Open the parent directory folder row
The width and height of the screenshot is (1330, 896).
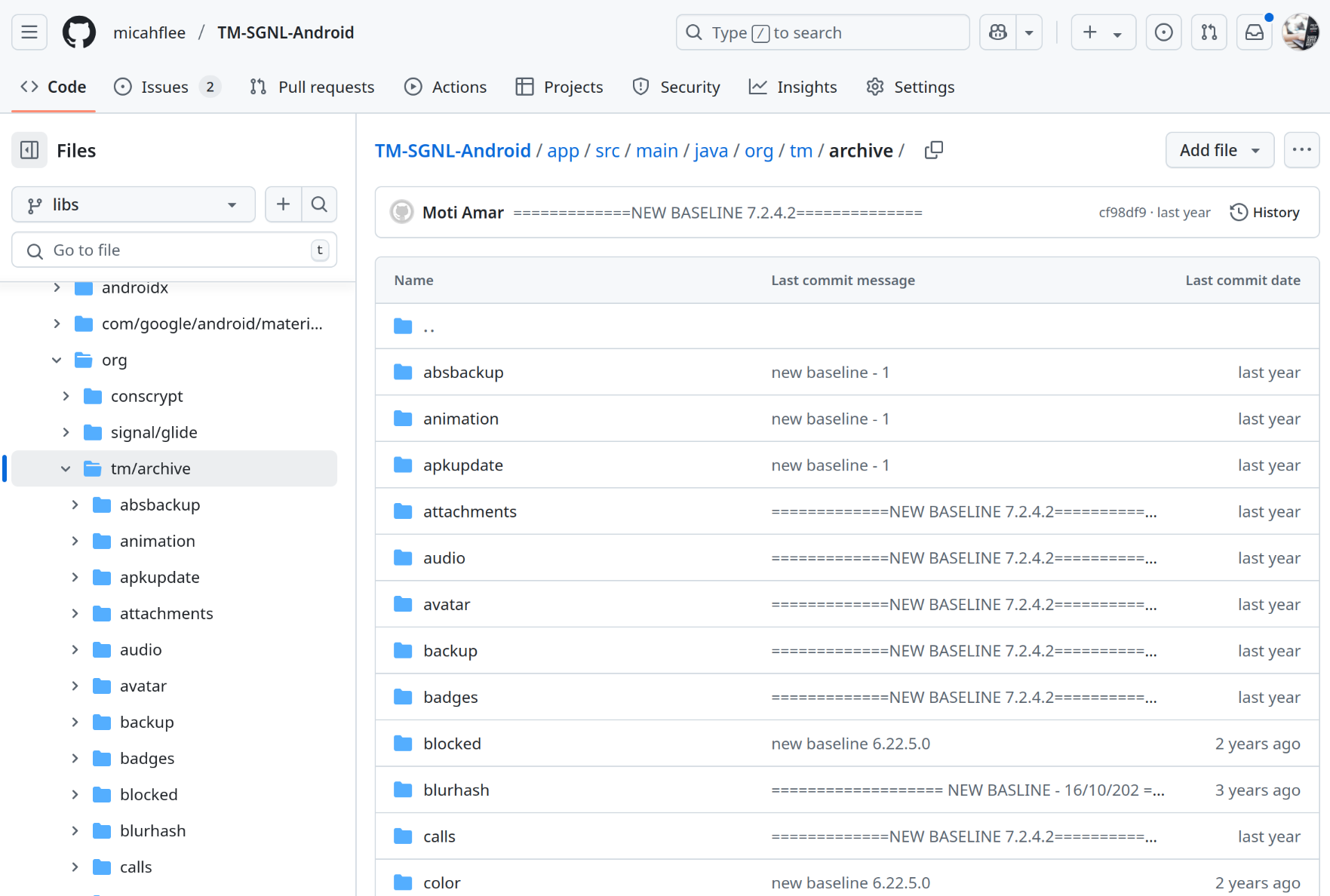click(x=847, y=327)
